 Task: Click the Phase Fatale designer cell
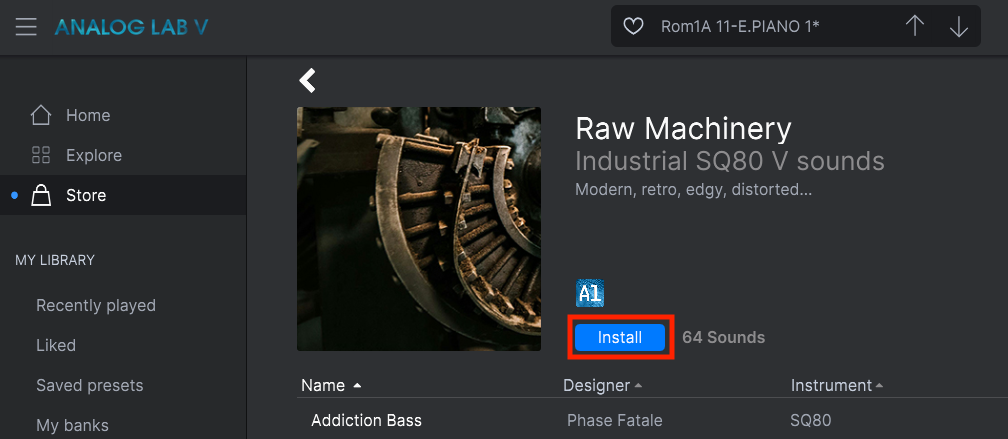coord(615,420)
